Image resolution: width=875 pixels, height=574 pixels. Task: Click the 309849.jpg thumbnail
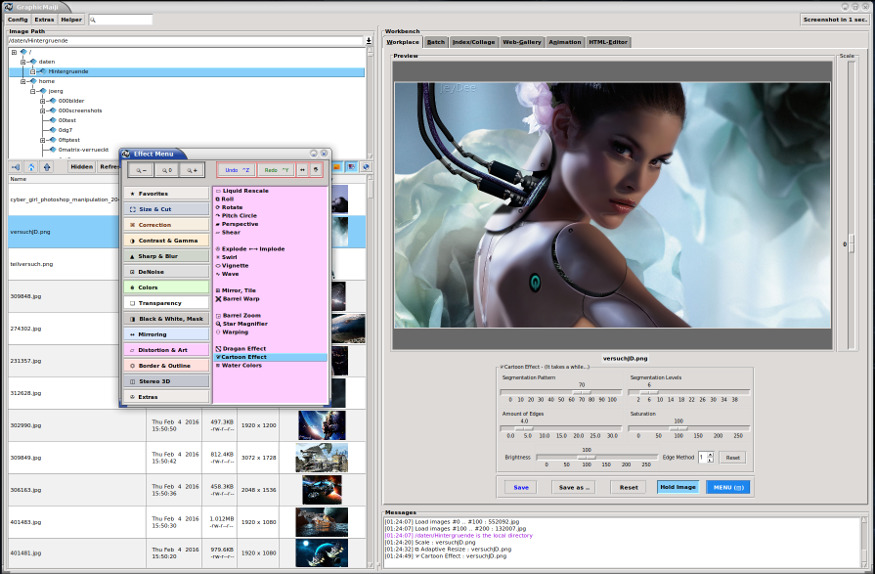tap(322, 457)
